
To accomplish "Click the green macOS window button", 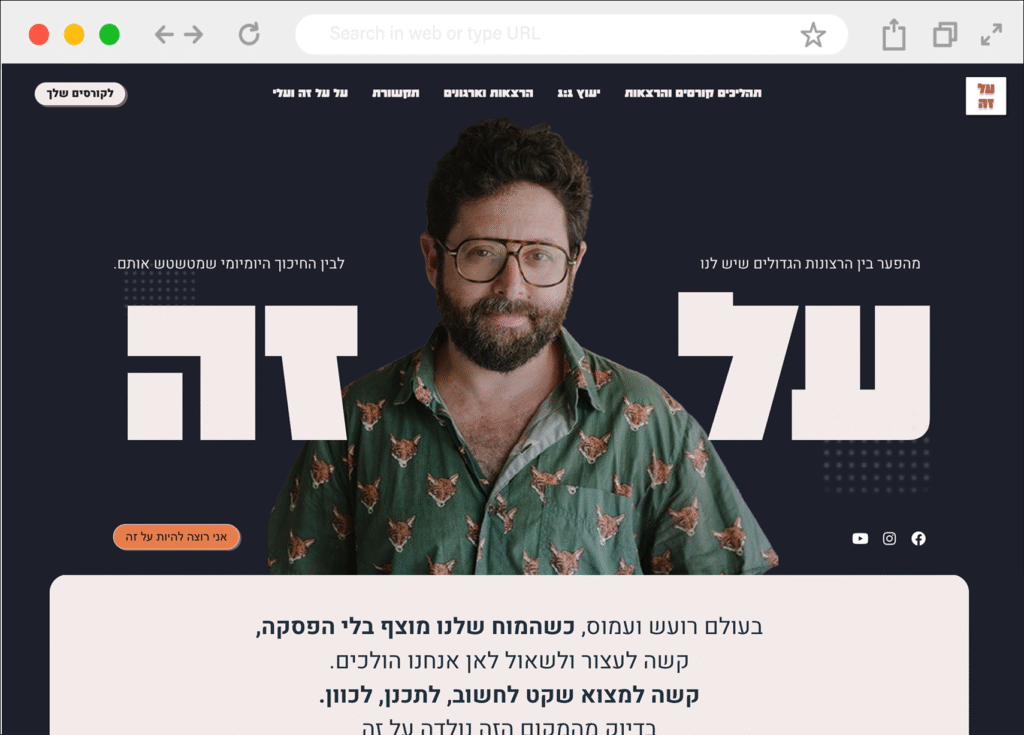I will (x=109, y=34).
